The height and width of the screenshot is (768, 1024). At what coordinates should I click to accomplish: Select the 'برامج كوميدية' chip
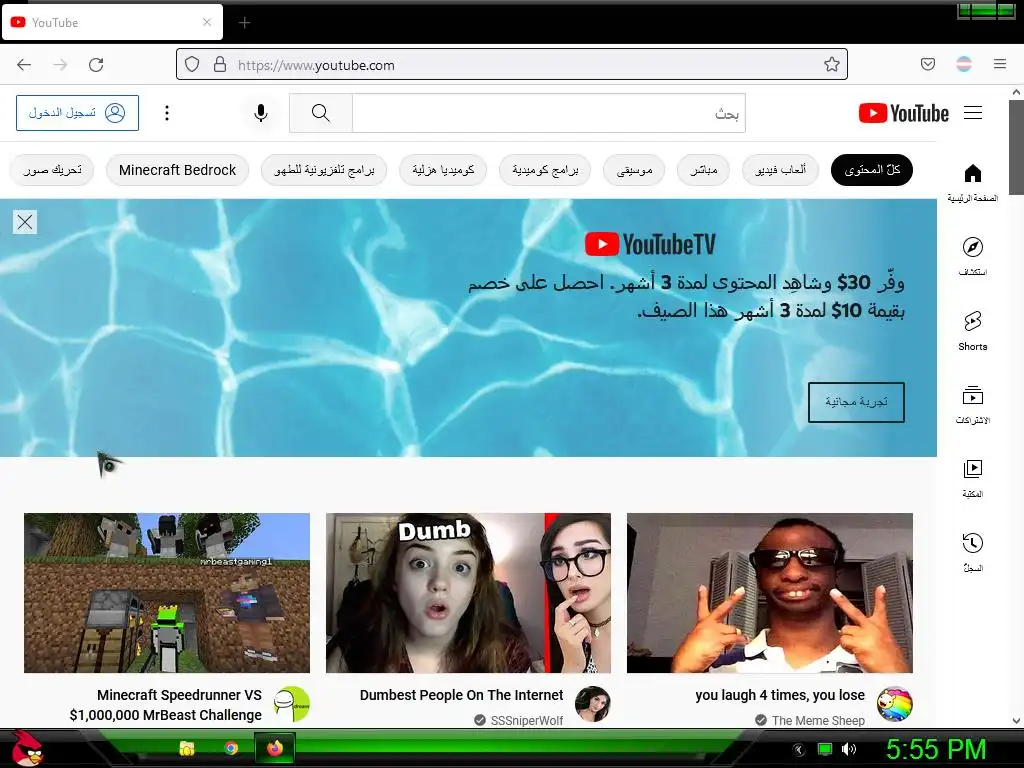tap(545, 170)
